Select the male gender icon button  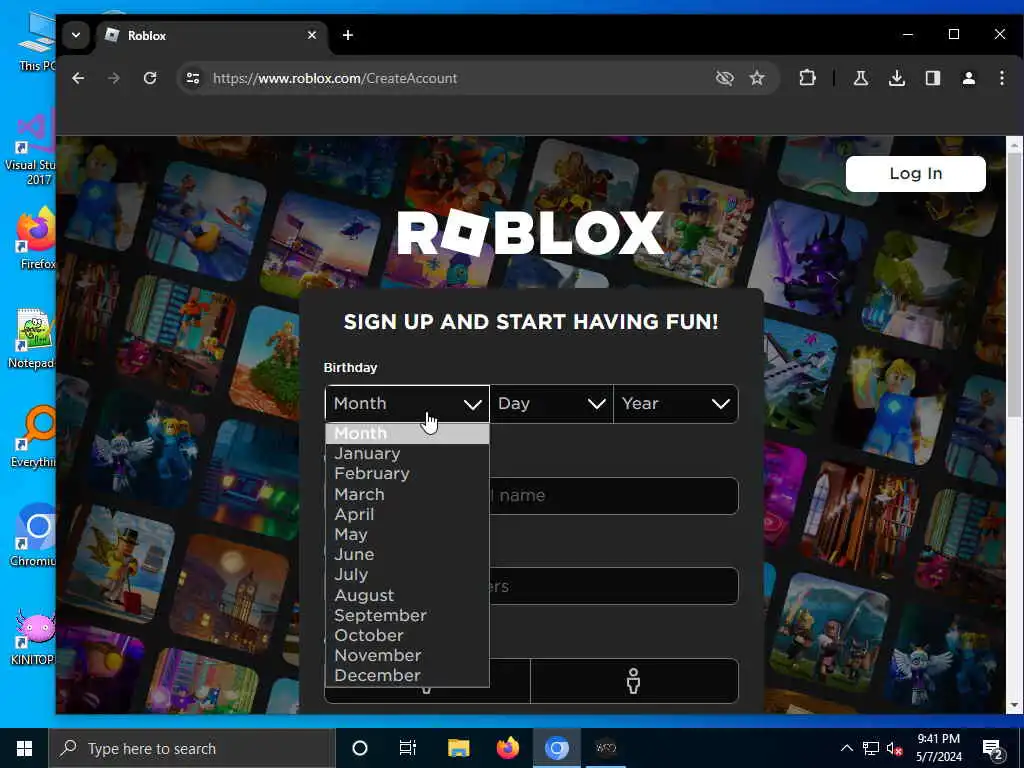click(634, 681)
